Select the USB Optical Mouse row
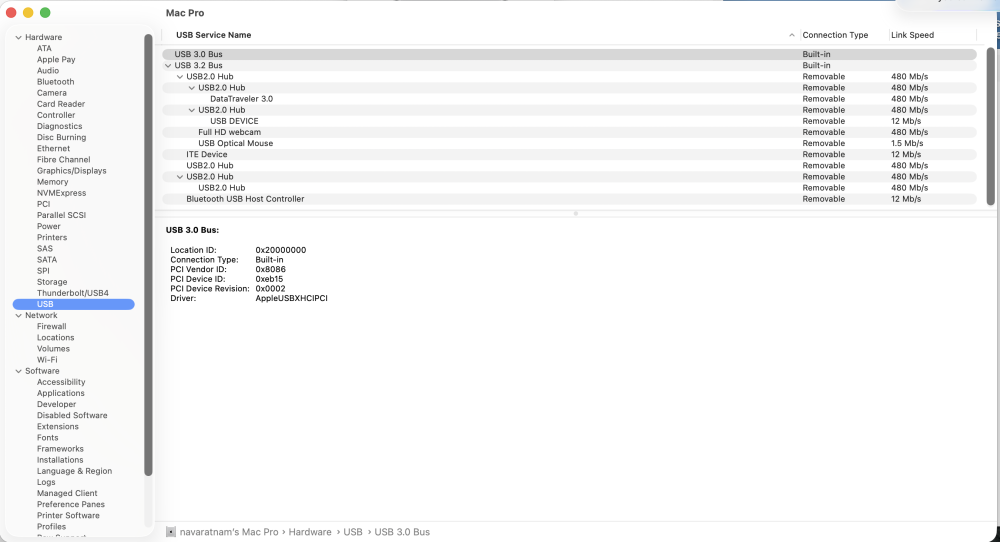This screenshot has height=542, width=1000. [x=569, y=143]
